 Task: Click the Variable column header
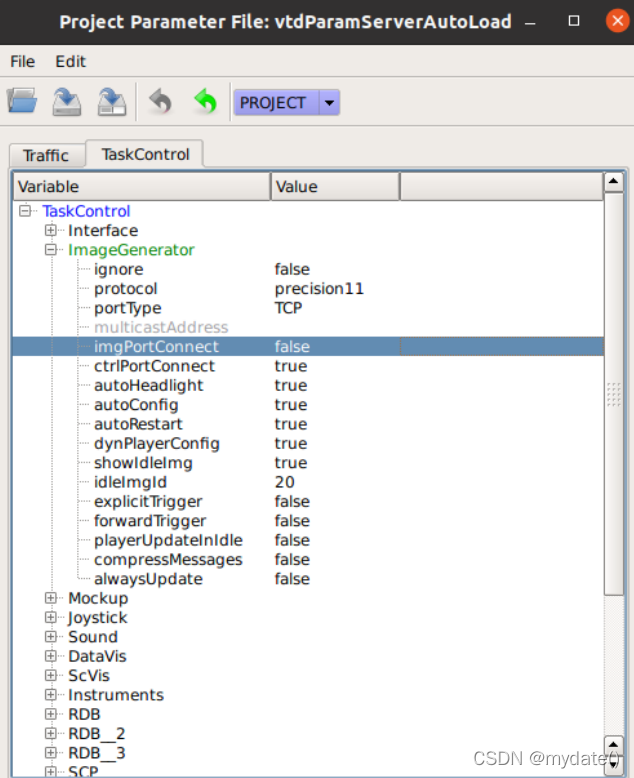pos(141,187)
